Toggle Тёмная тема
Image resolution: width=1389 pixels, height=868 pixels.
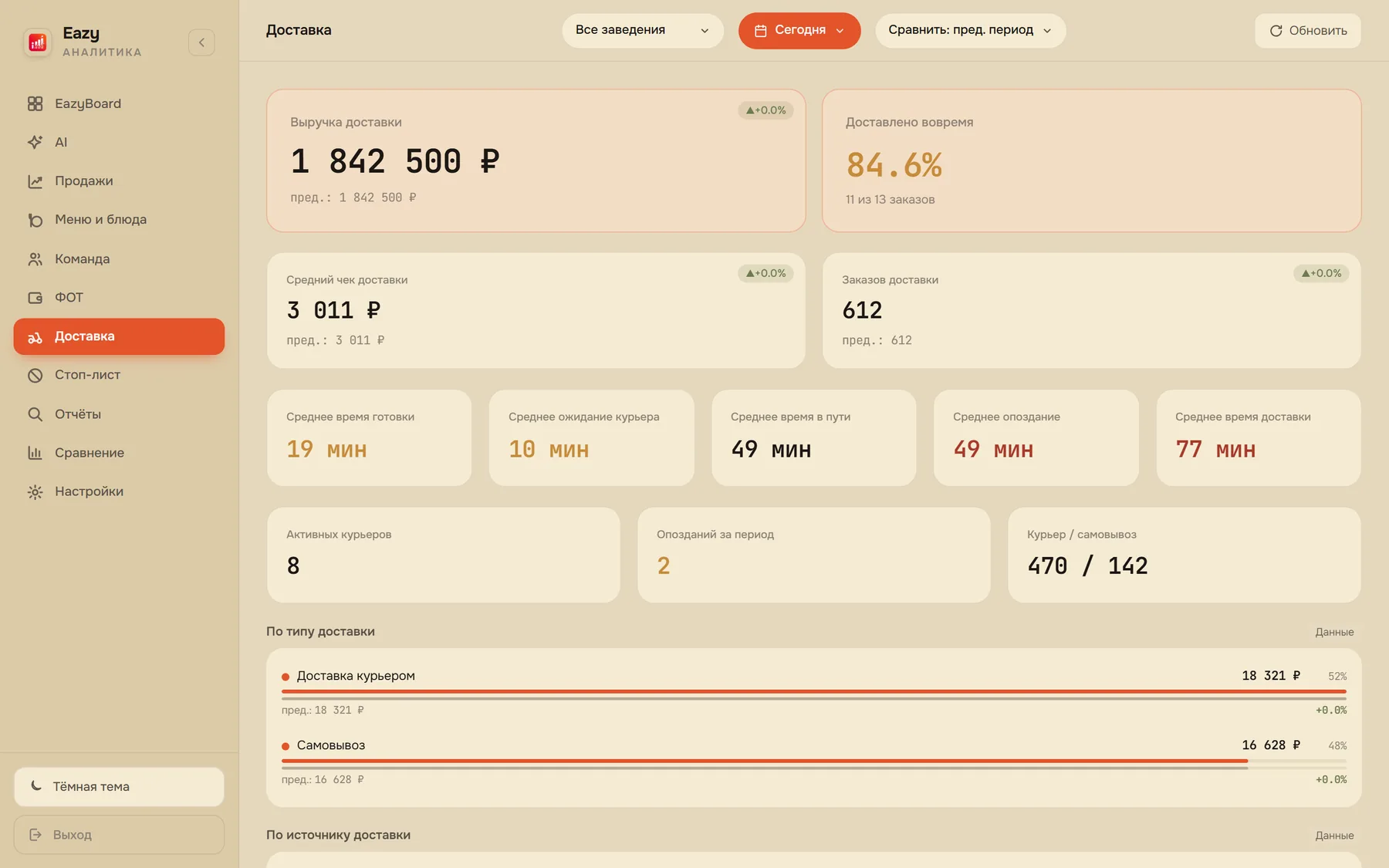pos(119,786)
